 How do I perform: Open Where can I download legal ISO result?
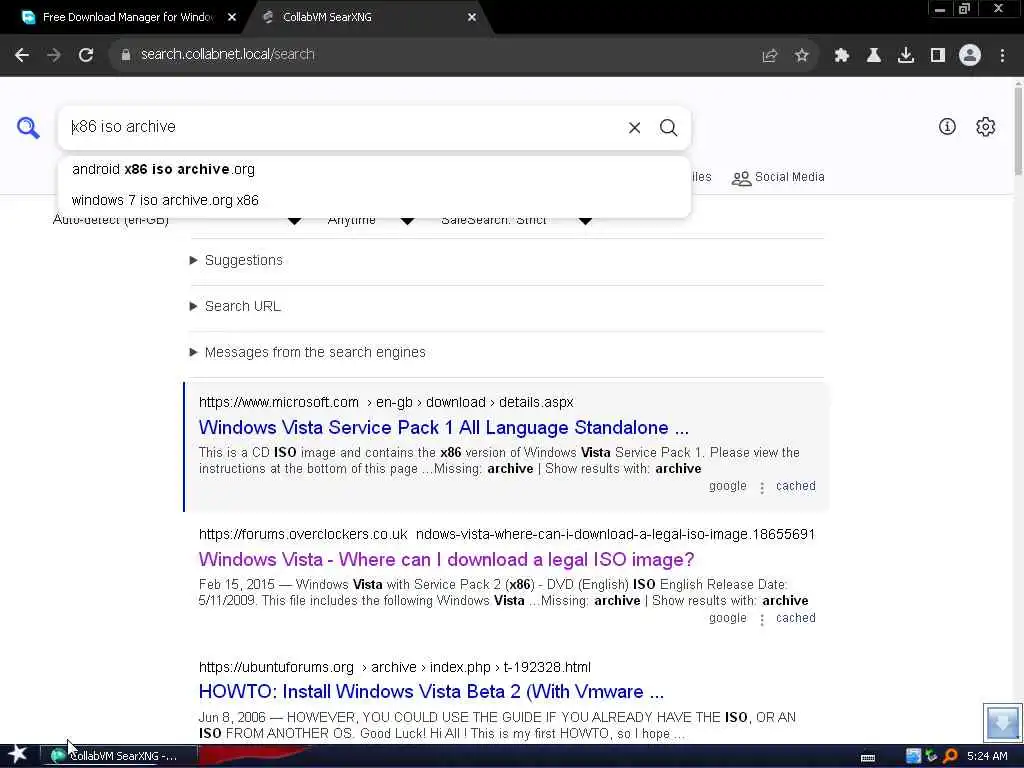(x=446, y=560)
